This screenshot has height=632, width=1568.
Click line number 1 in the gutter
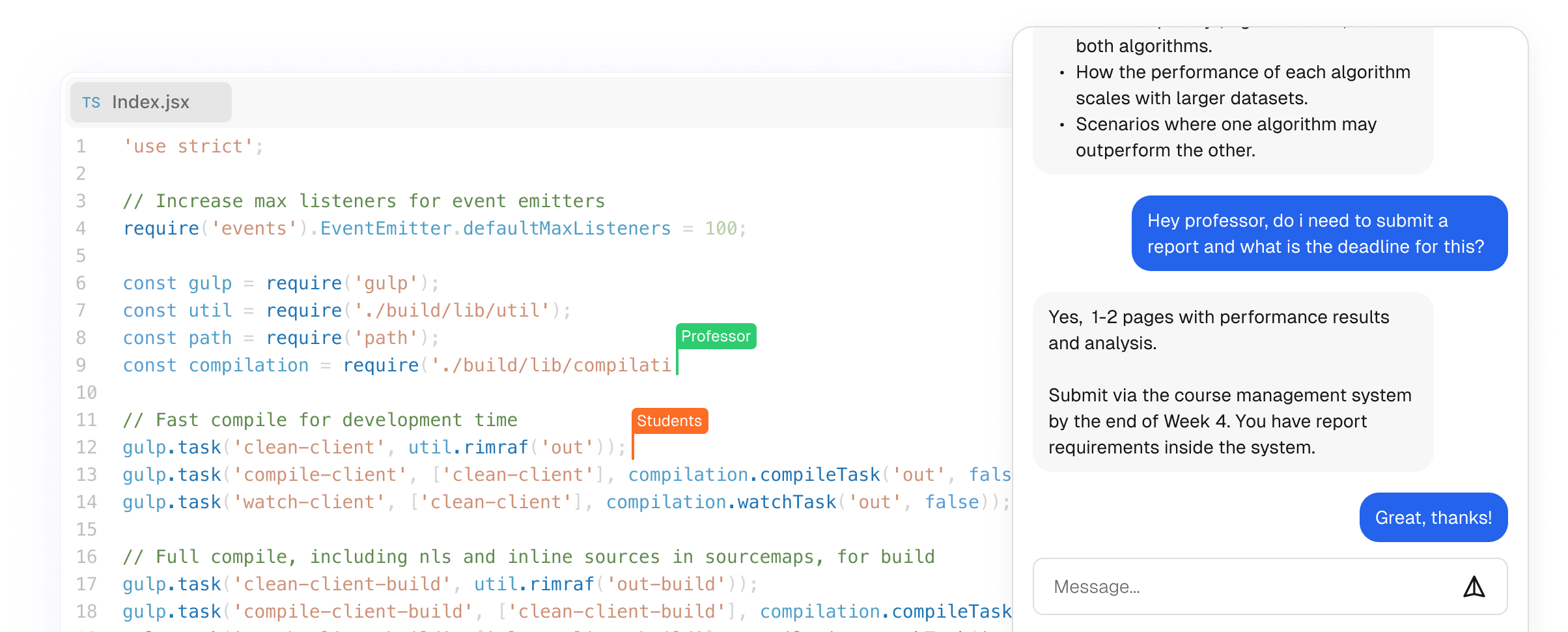[81, 146]
